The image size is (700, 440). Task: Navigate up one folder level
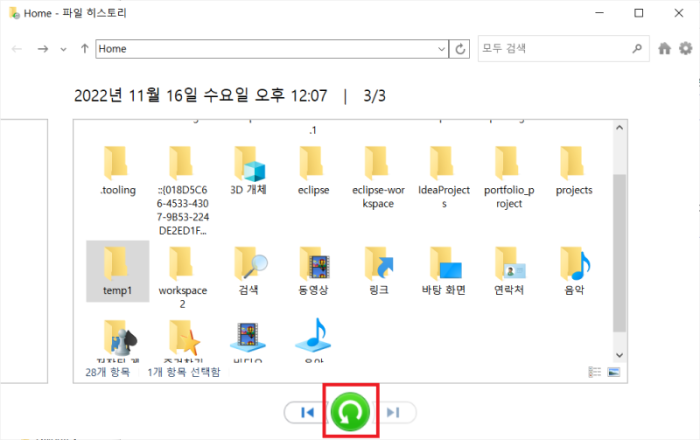[x=84, y=48]
